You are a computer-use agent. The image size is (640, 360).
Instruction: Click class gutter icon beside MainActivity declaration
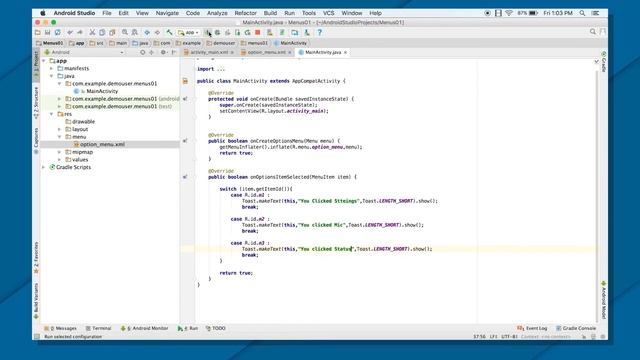tap(185, 81)
